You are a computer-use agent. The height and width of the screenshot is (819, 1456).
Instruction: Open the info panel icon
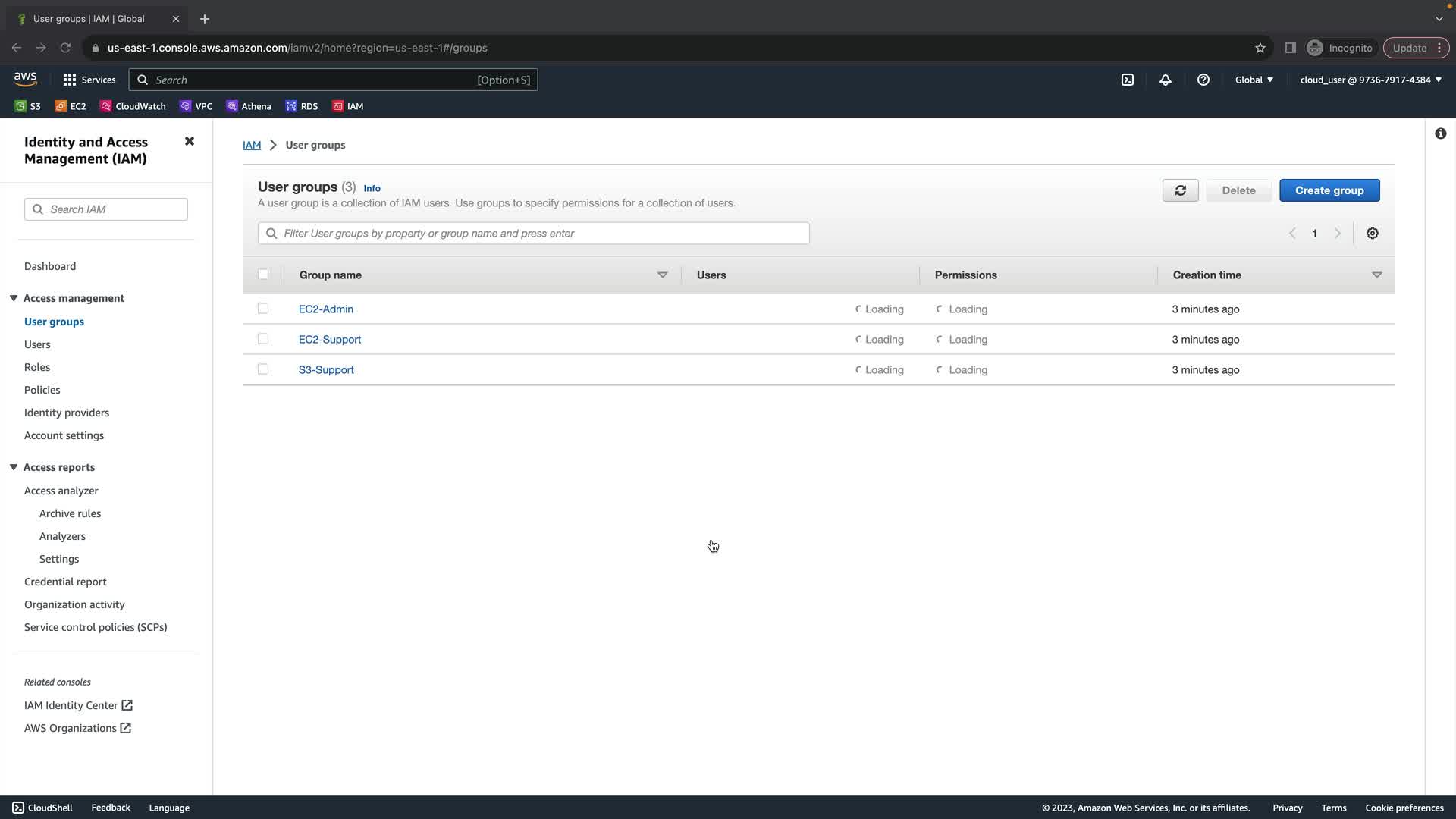tap(1440, 133)
